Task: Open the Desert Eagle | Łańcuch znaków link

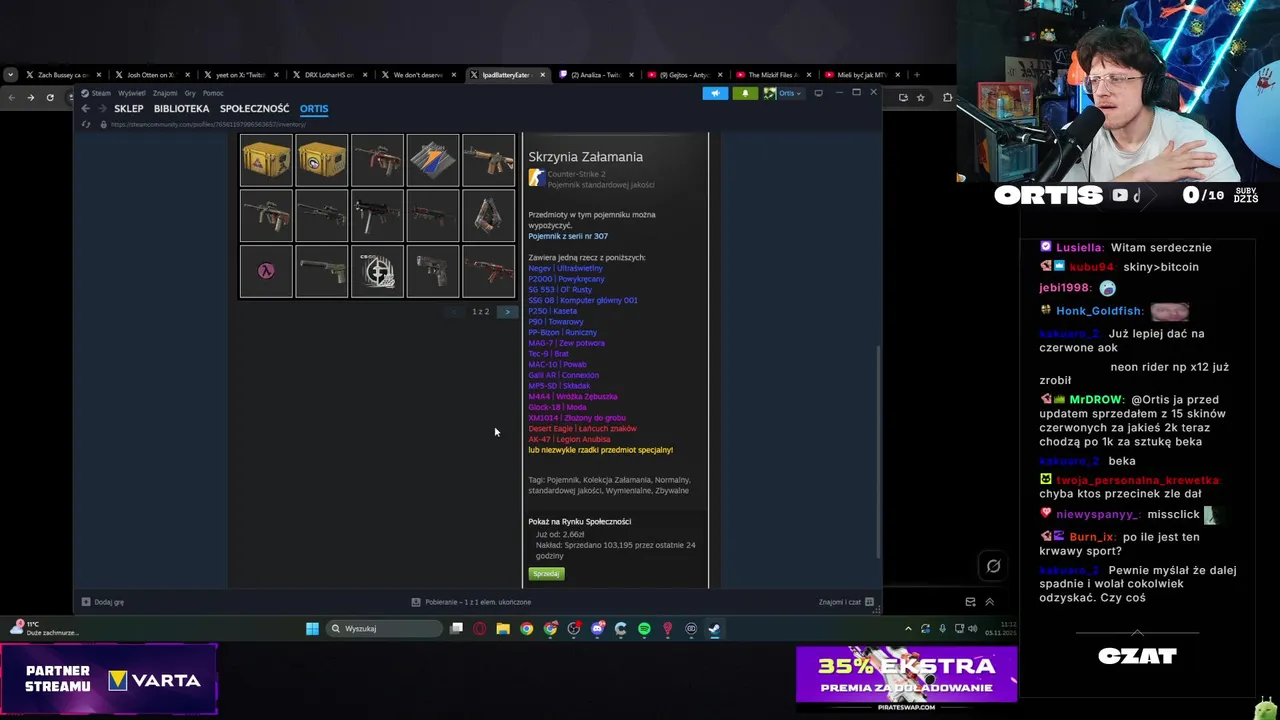Action: click(582, 428)
